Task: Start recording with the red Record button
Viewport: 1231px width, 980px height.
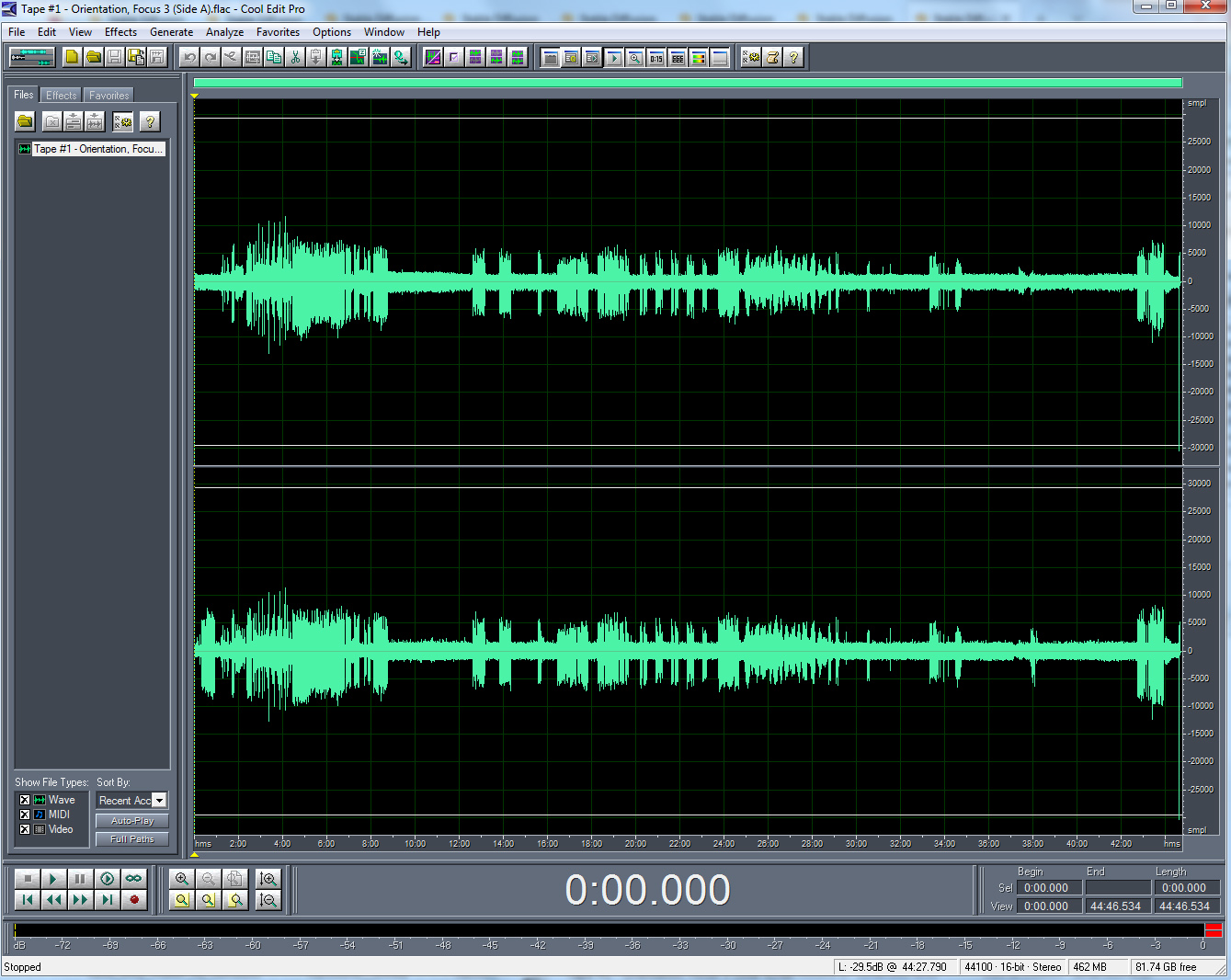Action: 134,900
